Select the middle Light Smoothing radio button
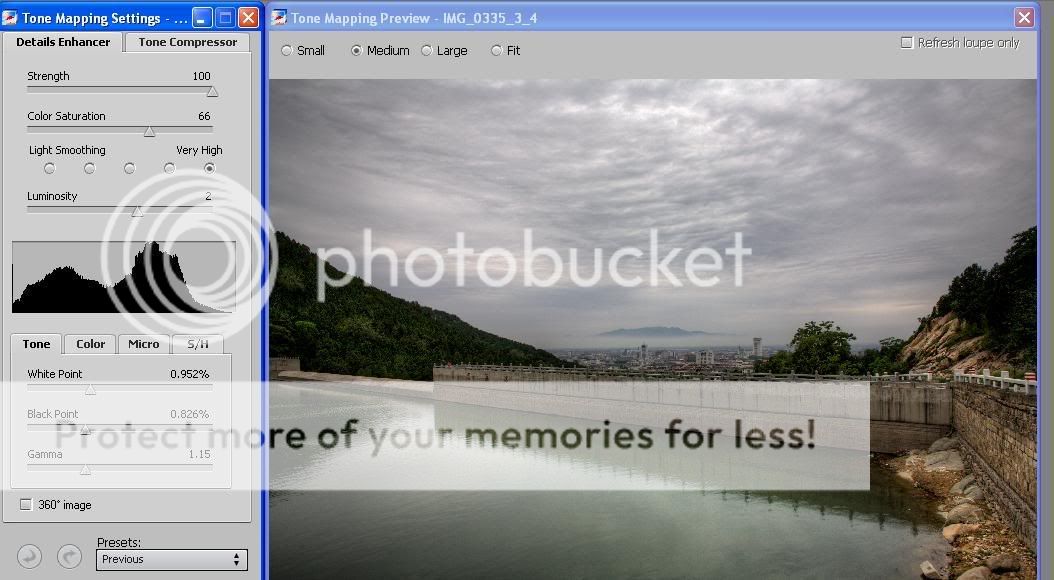Image resolution: width=1054 pixels, height=580 pixels. pyautogui.click(x=129, y=168)
